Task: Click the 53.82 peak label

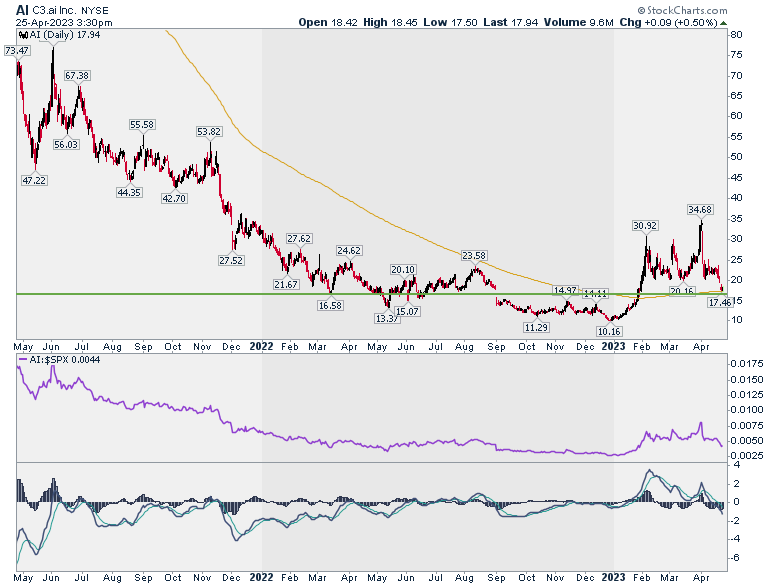Action: coord(209,131)
